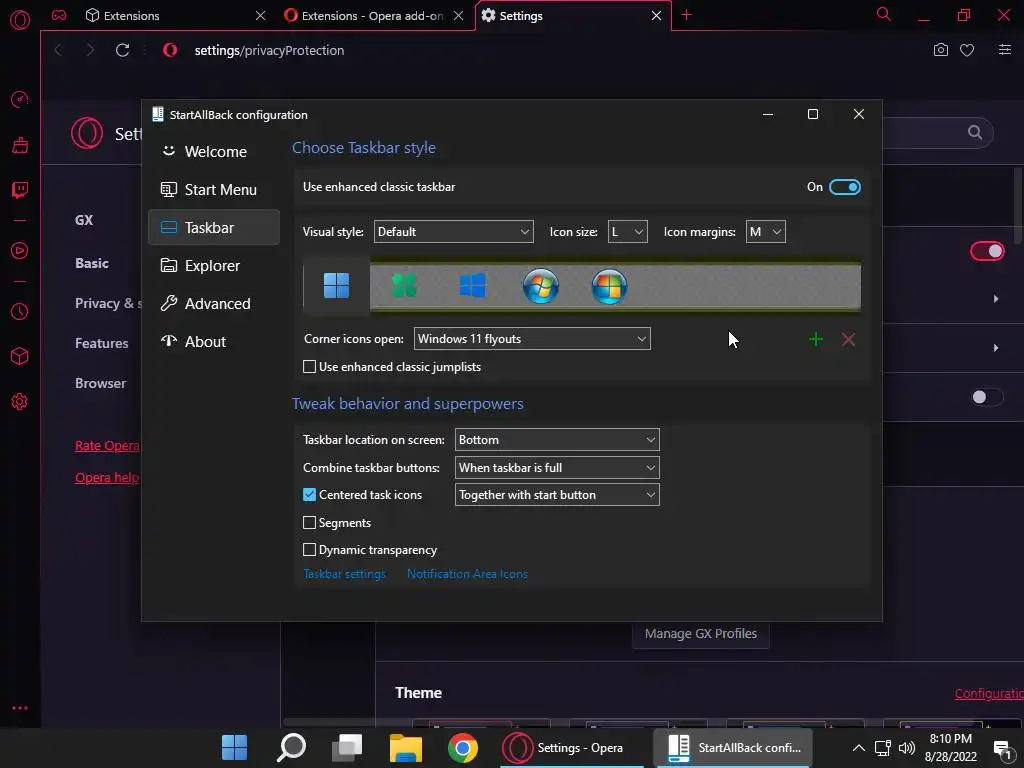Screen dimensions: 1024x768
Task: Click the settings page search icon
Action: pyautogui.click(x=975, y=133)
